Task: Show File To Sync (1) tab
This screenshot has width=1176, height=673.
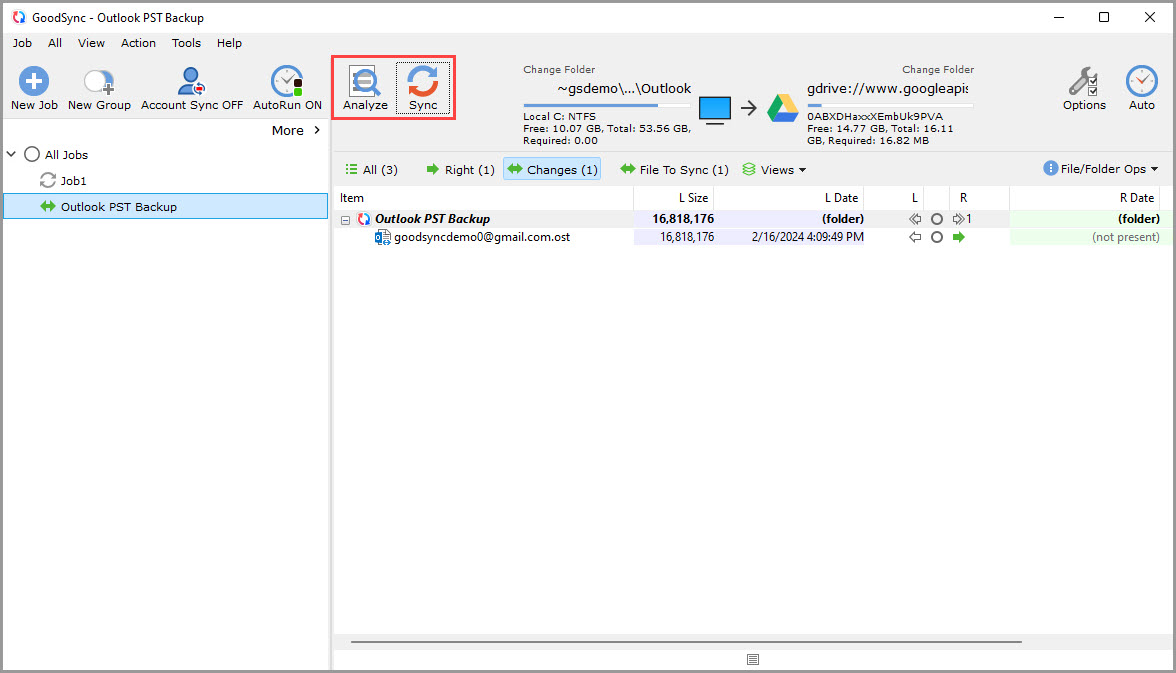Action: pos(674,170)
